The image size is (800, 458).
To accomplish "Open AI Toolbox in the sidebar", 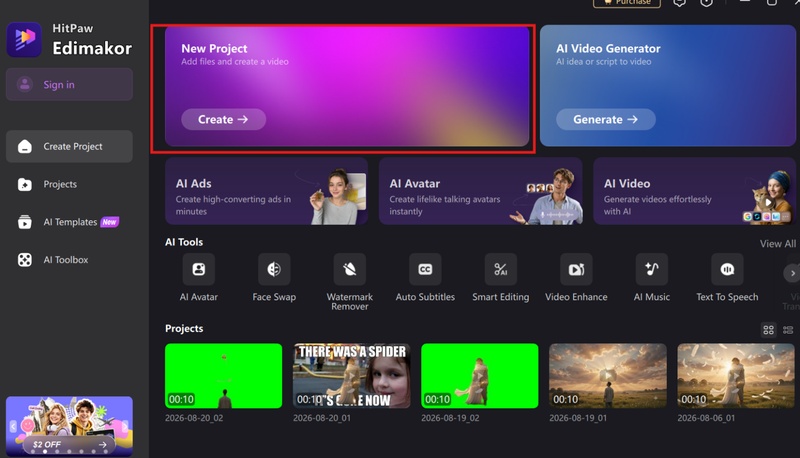I will (69, 260).
